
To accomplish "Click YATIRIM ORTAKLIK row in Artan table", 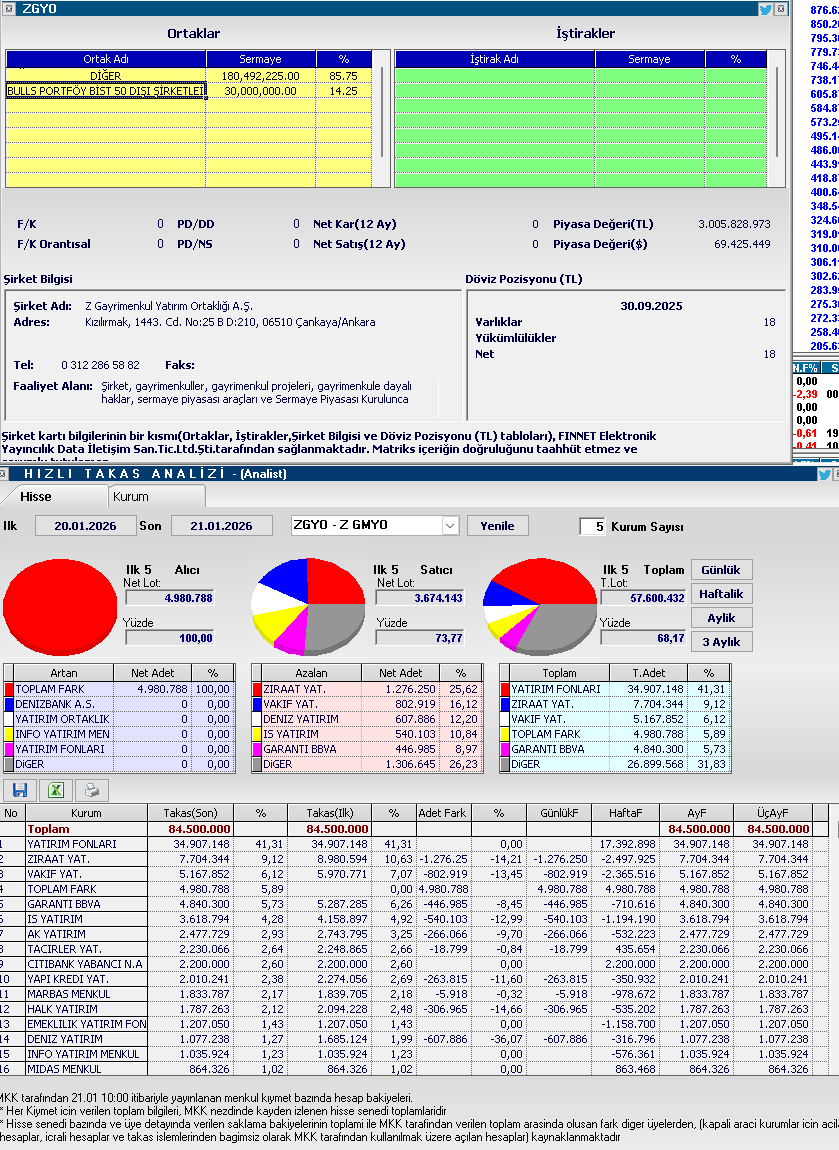I will [x=119, y=719].
